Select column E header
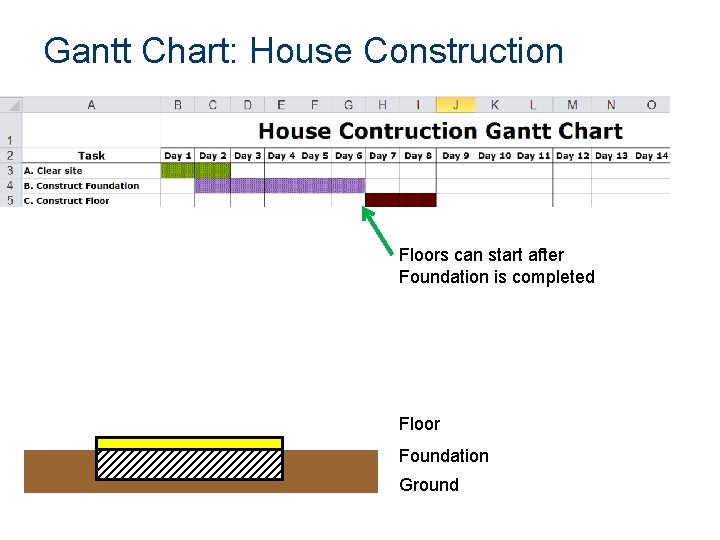Viewport: 720px width, 540px height. coord(281,105)
